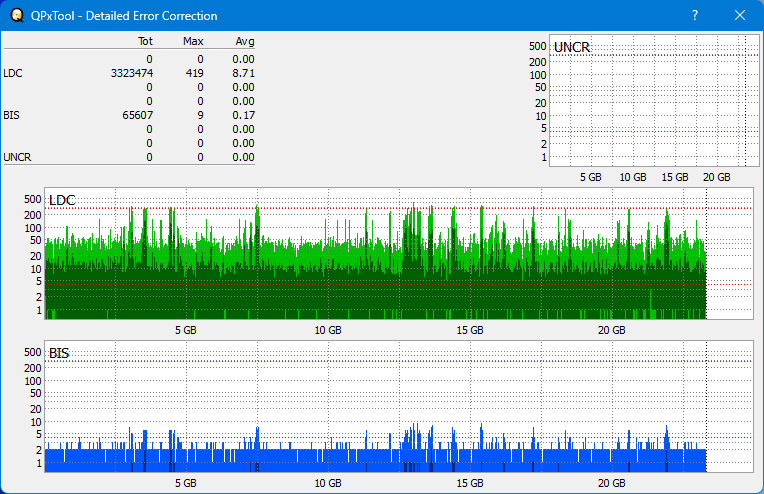The width and height of the screenshot is (764, 494).
Task: Click the QPxTool app icon in title bar
Action: (15, 16)
